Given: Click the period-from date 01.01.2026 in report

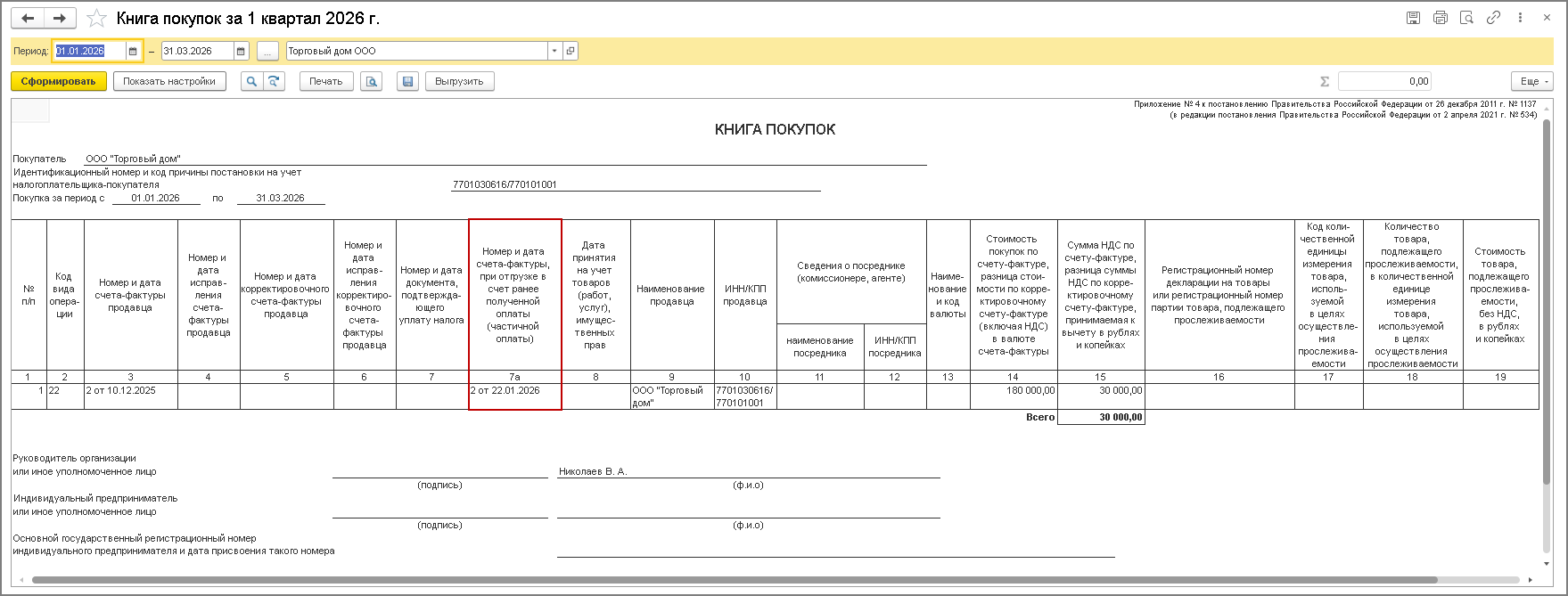Looking at the screenshot, I should (156, 198).
